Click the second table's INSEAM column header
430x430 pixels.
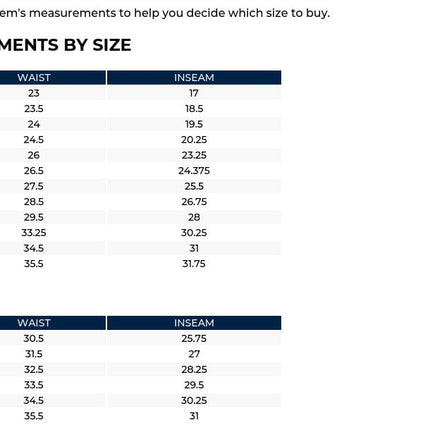pos(194,323)
